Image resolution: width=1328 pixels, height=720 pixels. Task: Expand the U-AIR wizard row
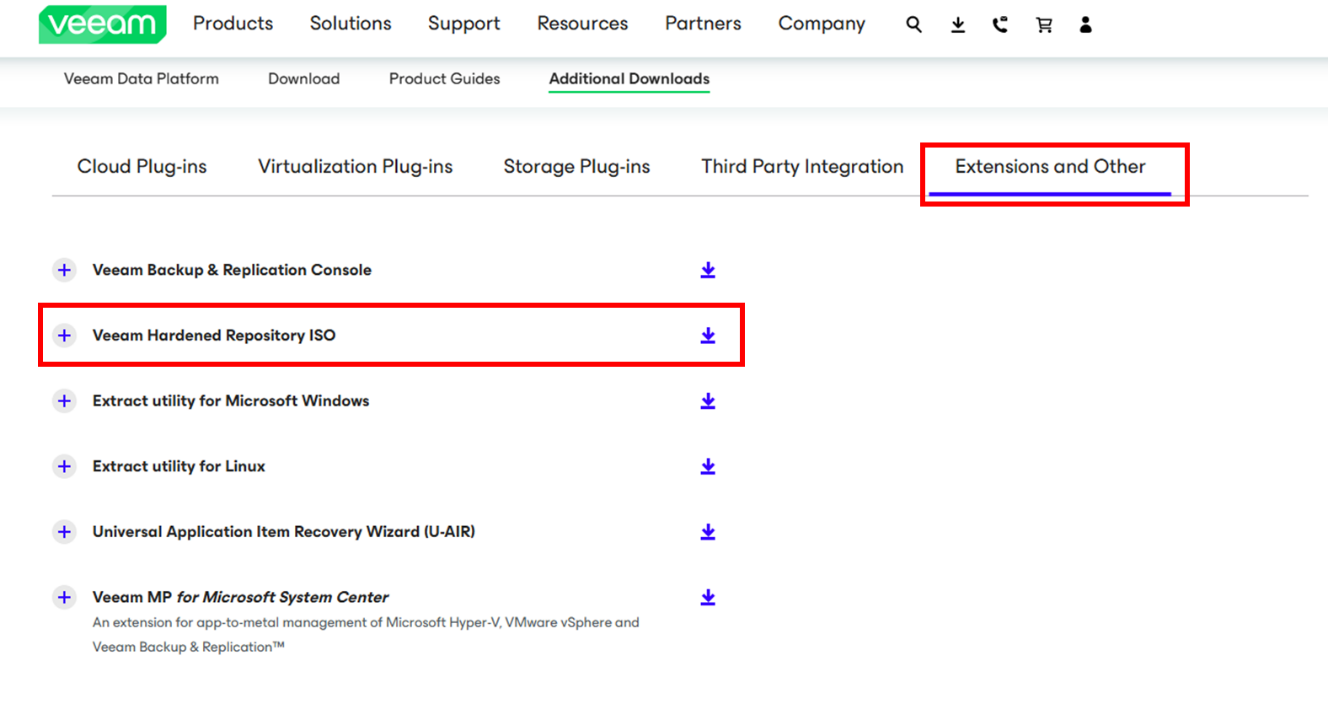pyautogui.click(x=64, y=532)
